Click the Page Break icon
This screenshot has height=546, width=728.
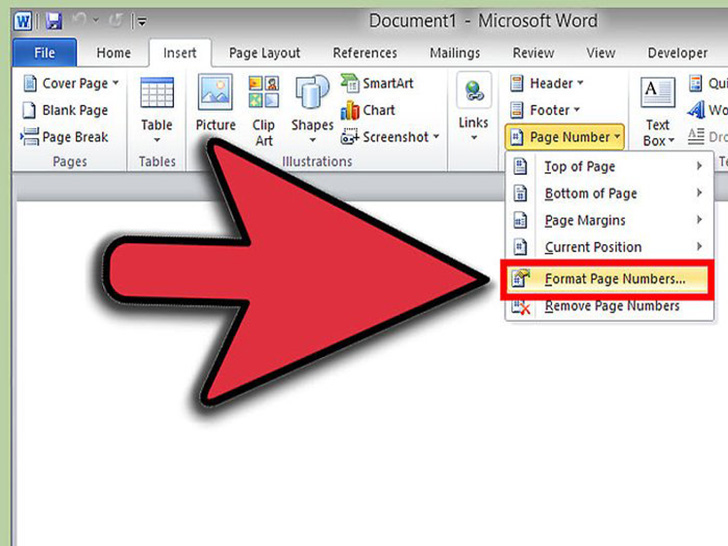click(29, 137)
